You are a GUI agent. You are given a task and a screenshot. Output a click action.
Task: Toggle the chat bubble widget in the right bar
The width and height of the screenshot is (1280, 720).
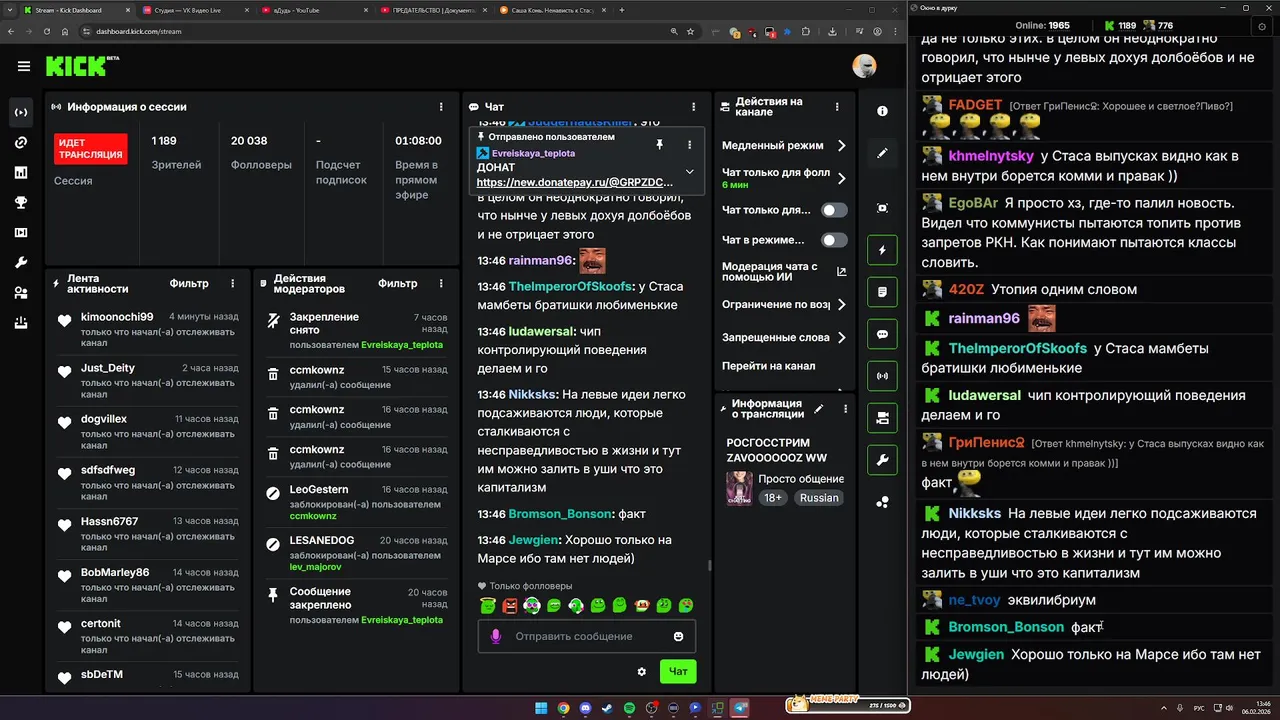882,334
